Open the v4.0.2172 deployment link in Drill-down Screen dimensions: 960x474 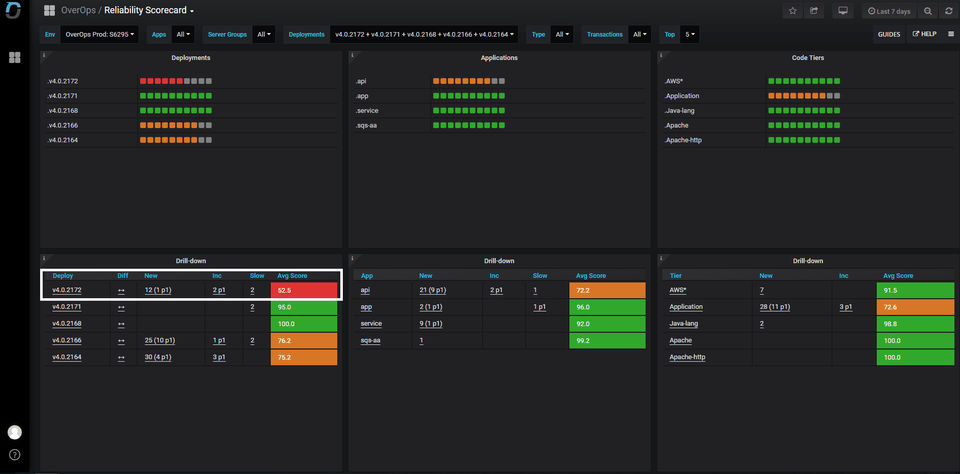[66, 290]
